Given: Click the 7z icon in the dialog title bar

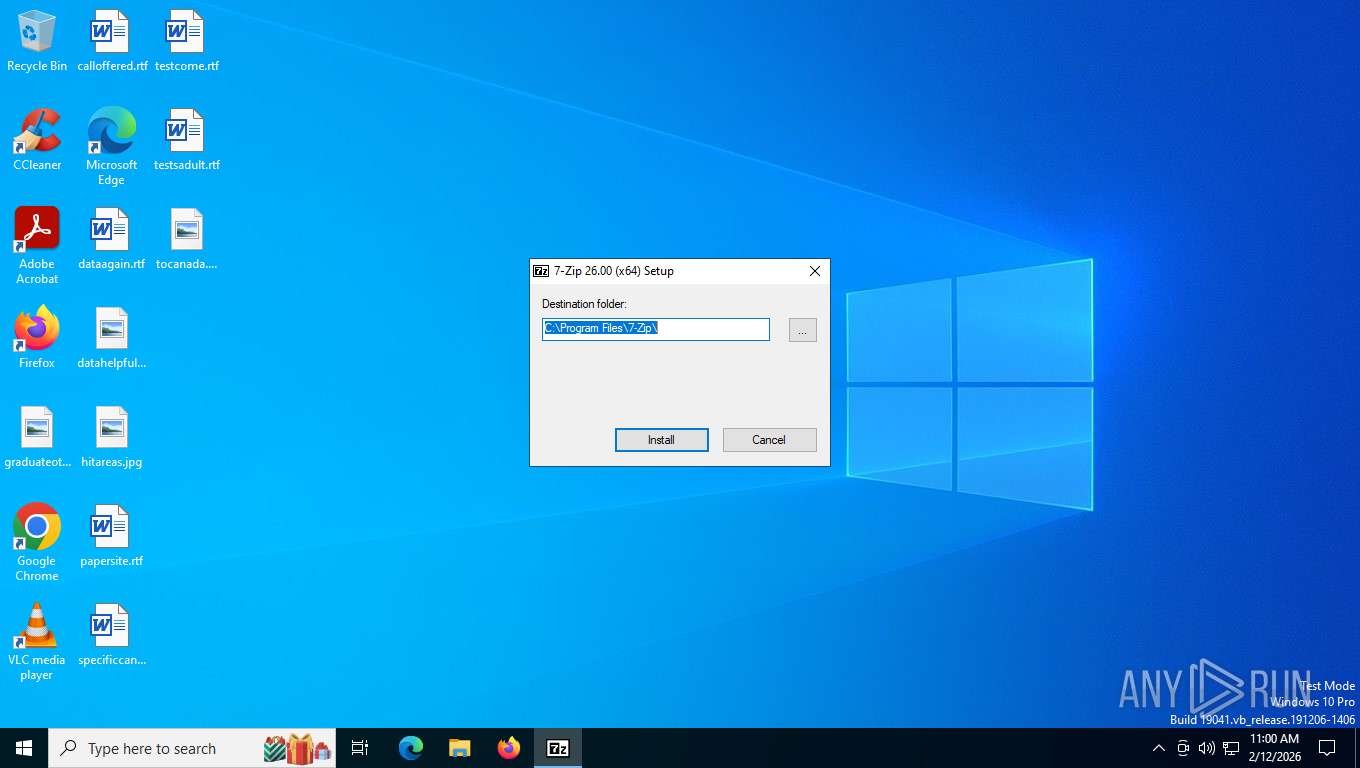Looking at the screenshot, I should 541,271.
